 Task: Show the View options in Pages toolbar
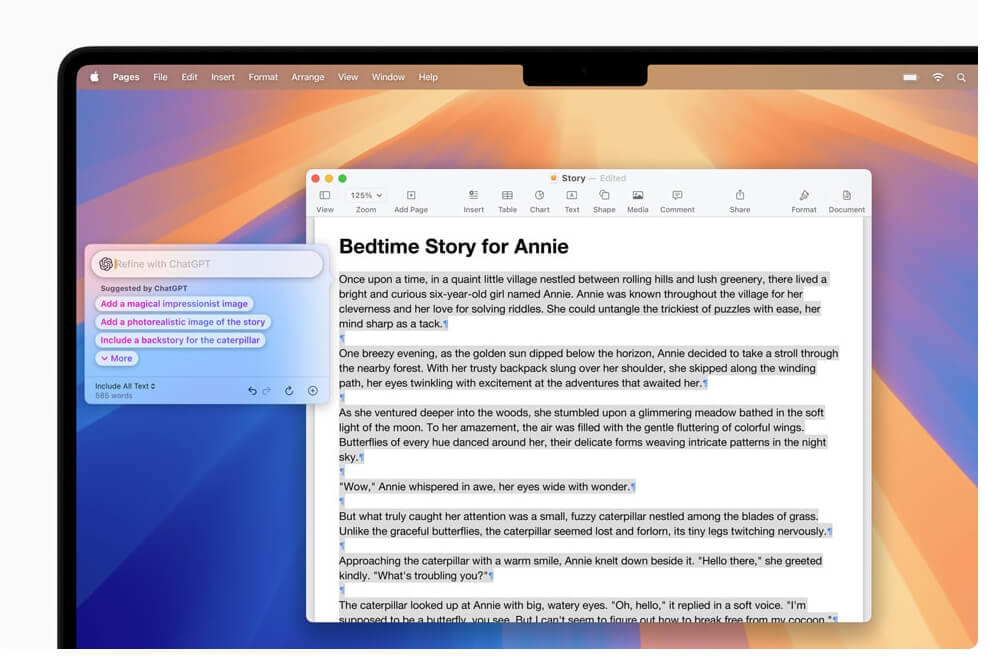click(x=324, y=197)
